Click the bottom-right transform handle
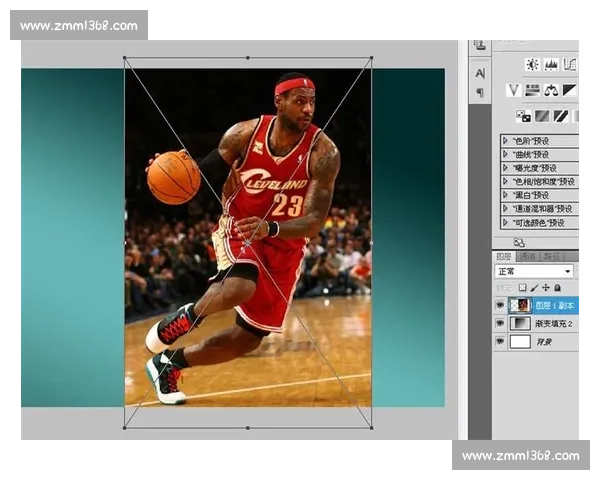Viewport: 600px width, 480px height. [372, 428]
